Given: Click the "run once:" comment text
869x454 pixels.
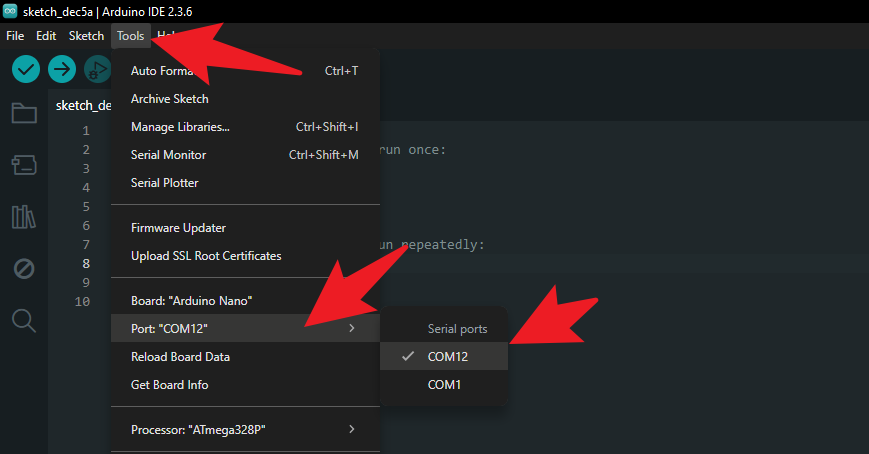Looking at the screenshot, I should tap(413, 150).
